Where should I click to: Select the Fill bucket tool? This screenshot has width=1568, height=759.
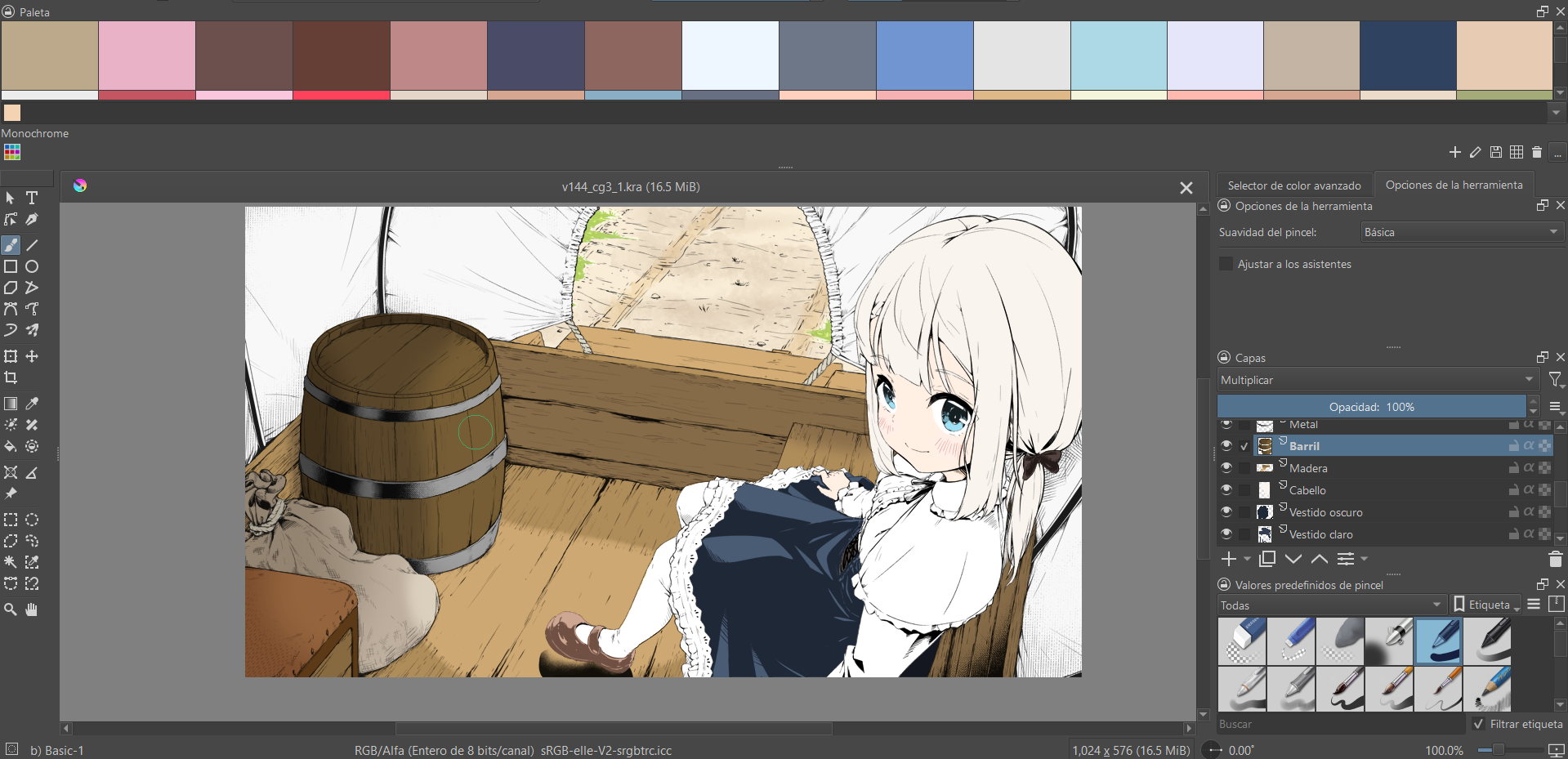point(11,446)
